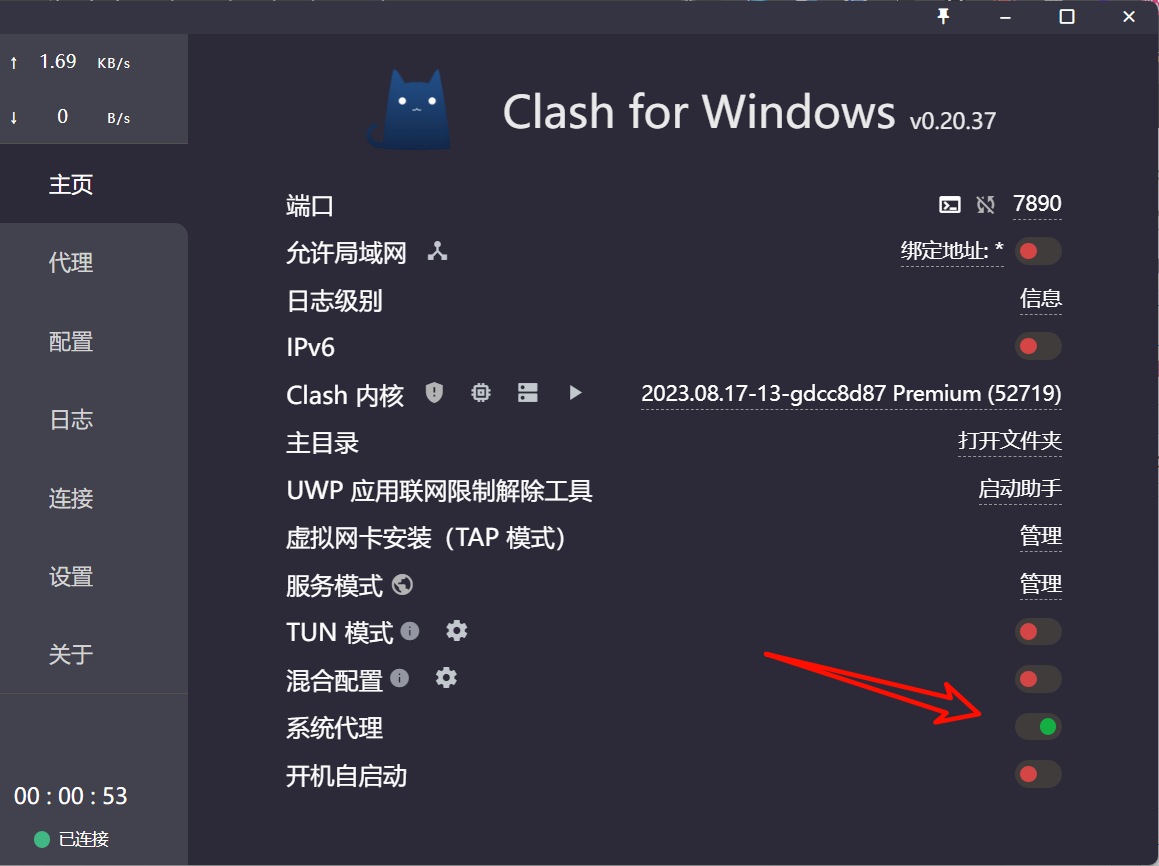Click the server icon beside Clash 内核

coord(528,393)
